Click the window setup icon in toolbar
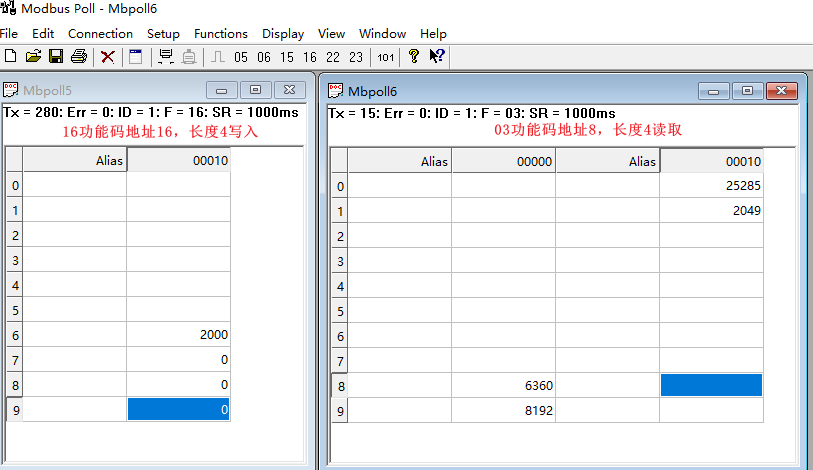The width and height of the screenshot is (813, 470). pyautogui.click(x=136, y=57)
